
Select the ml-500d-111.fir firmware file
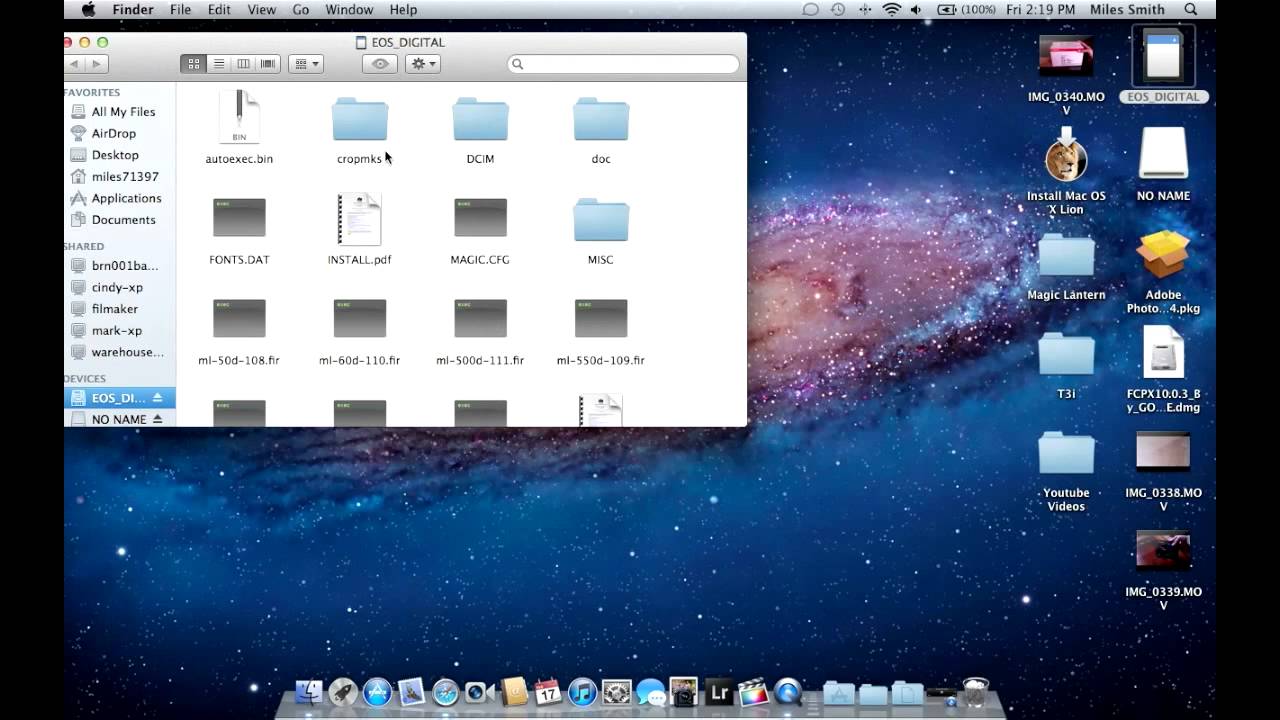480,318
